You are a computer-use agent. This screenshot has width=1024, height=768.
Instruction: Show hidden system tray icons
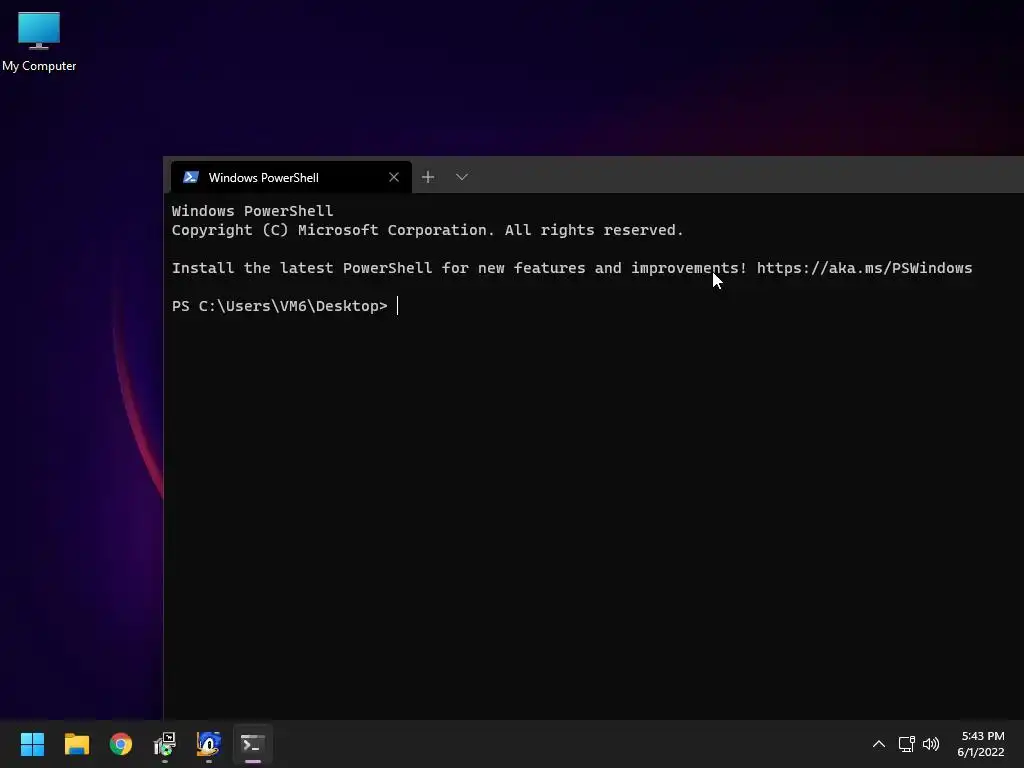coord(879,744)
